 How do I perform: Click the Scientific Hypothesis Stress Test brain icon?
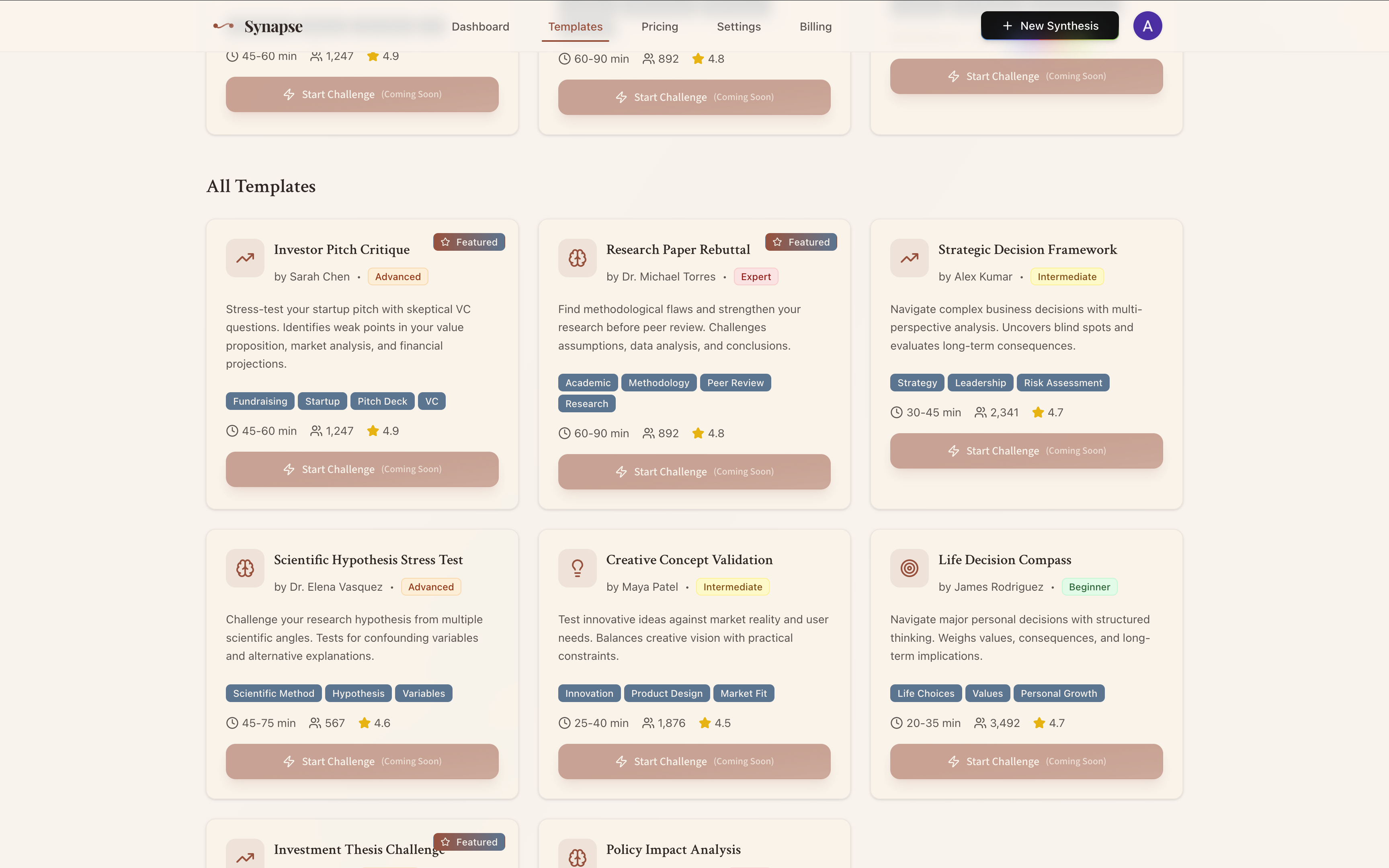click(x=245, y=568)
